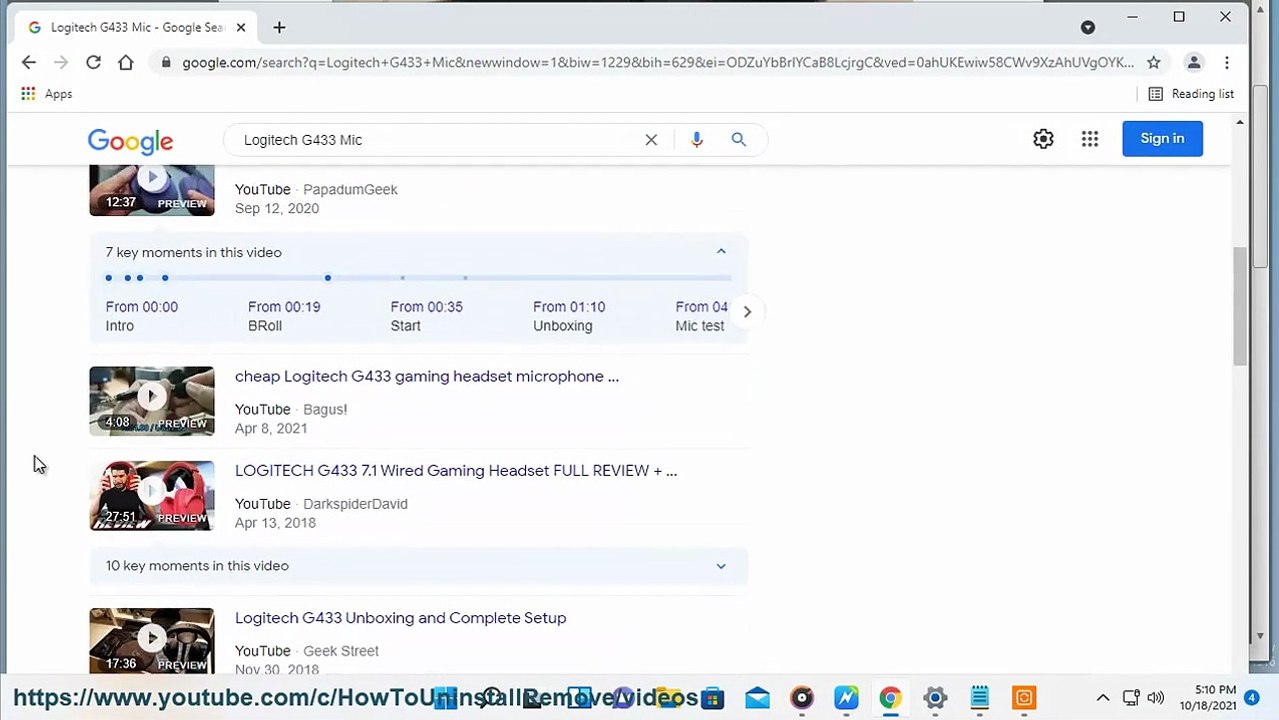Open the blue lightning app in taskbar
The height and width of the screenshot is (720, 1279).
[846, 697]
